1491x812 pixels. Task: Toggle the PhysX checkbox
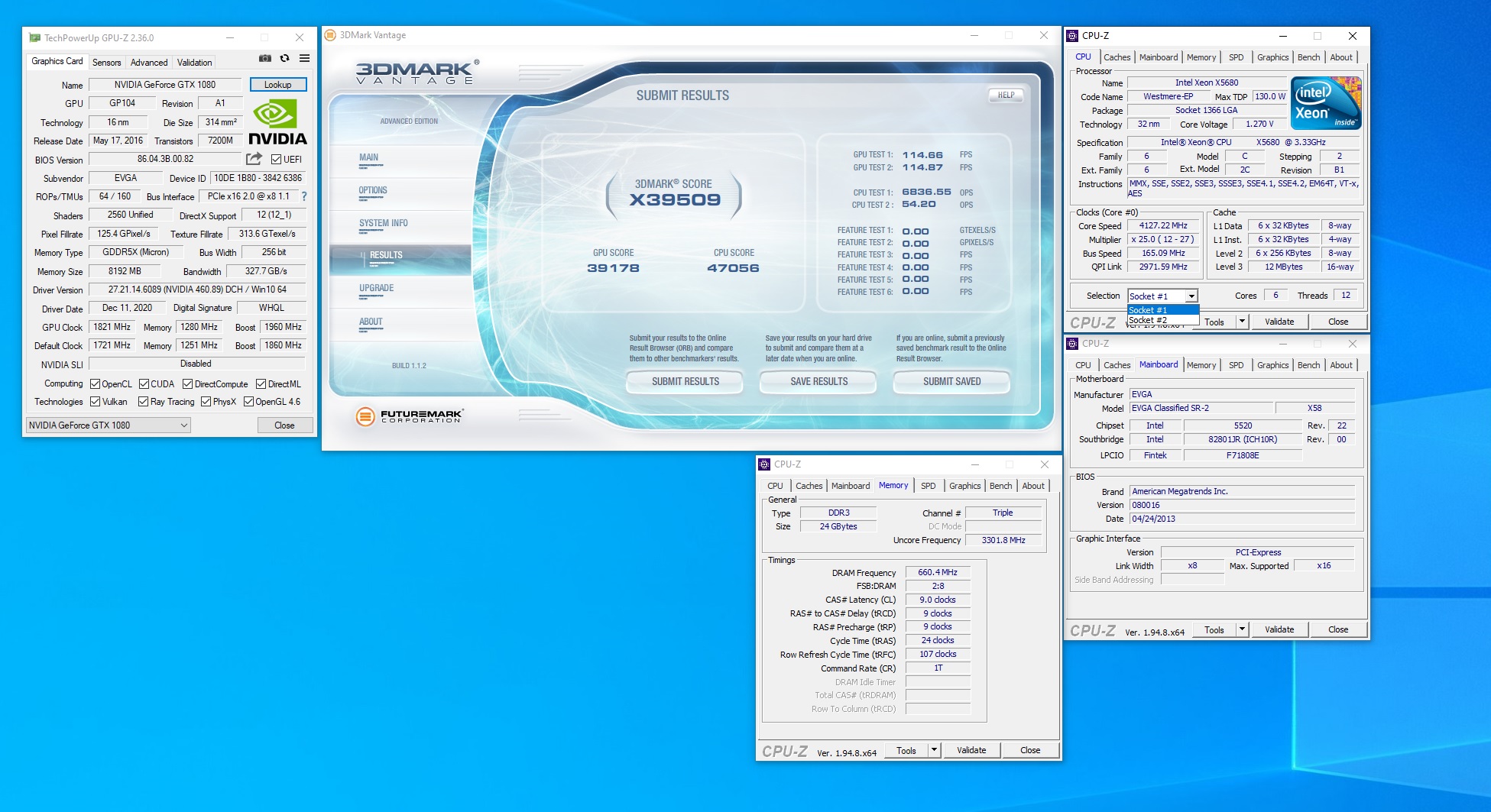206,402
